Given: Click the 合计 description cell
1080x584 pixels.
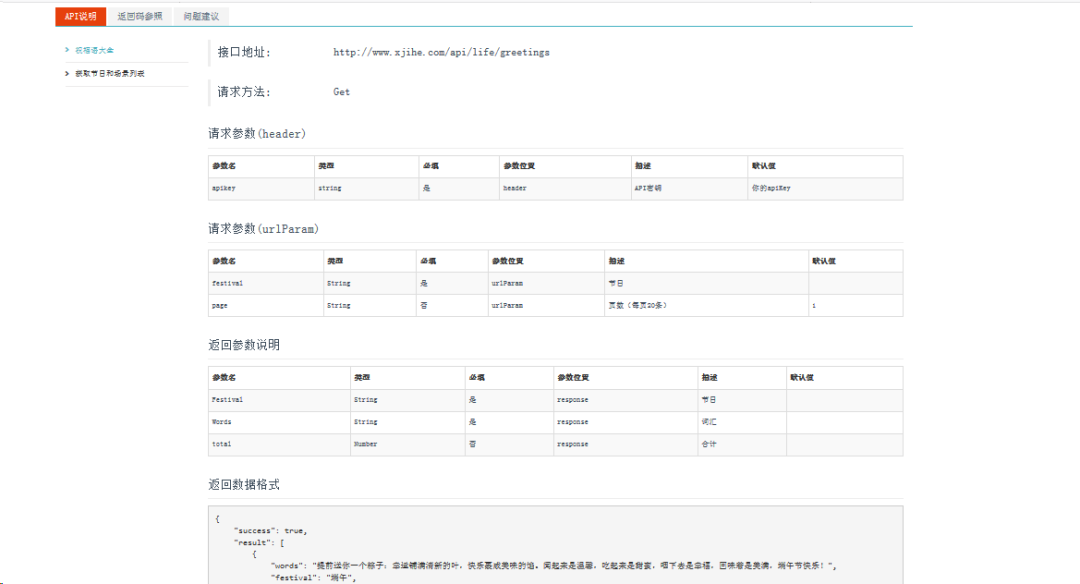Looking at the screenshot, I should click(742, 444).
